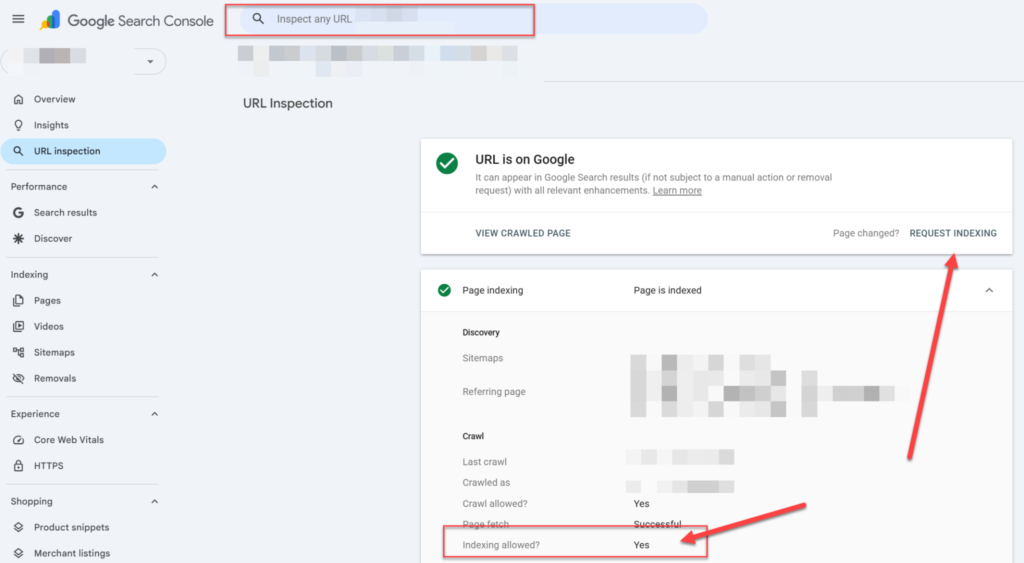Open Core Web Vitals report
The image size is (1024, 563).
point(69,440)
